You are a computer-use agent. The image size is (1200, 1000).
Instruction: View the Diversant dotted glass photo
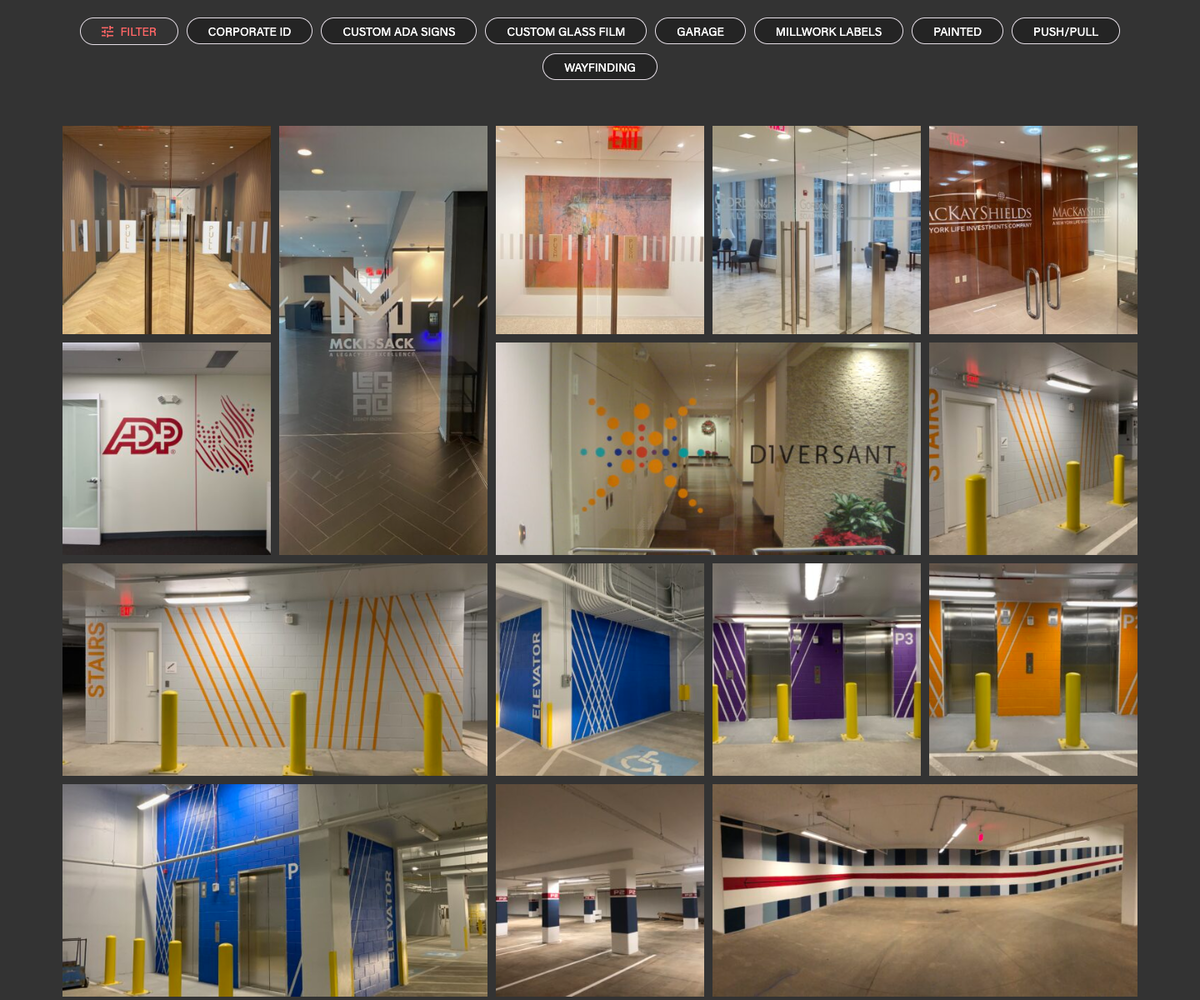(708, 449)
